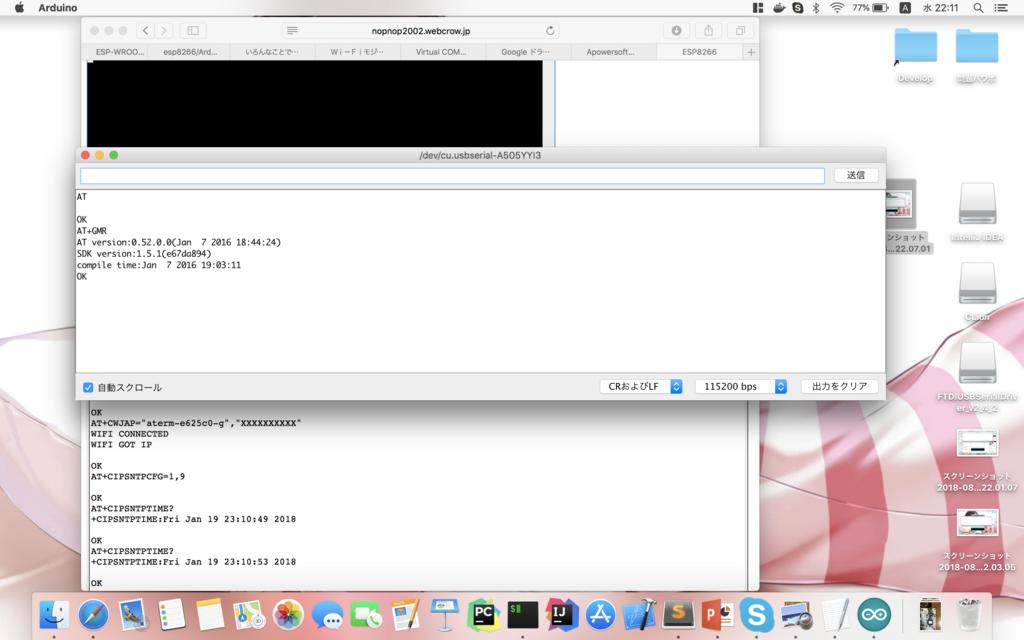The width and height of the screenshot is (1024, 640).
Task: Open Sublime Text from the Dock
Action: coord(679,615)
